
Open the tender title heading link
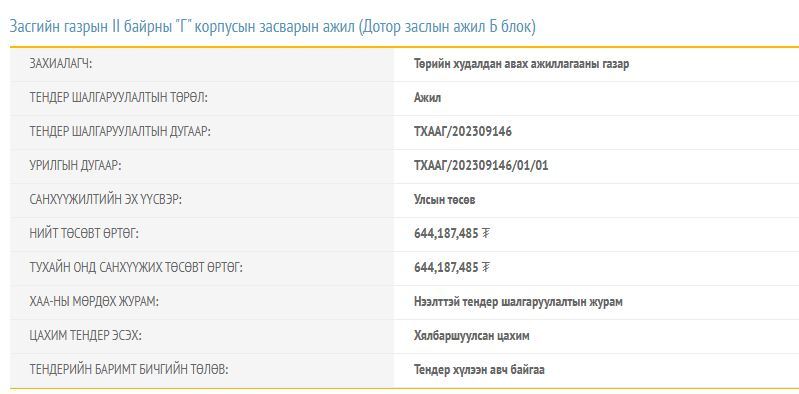273,27
